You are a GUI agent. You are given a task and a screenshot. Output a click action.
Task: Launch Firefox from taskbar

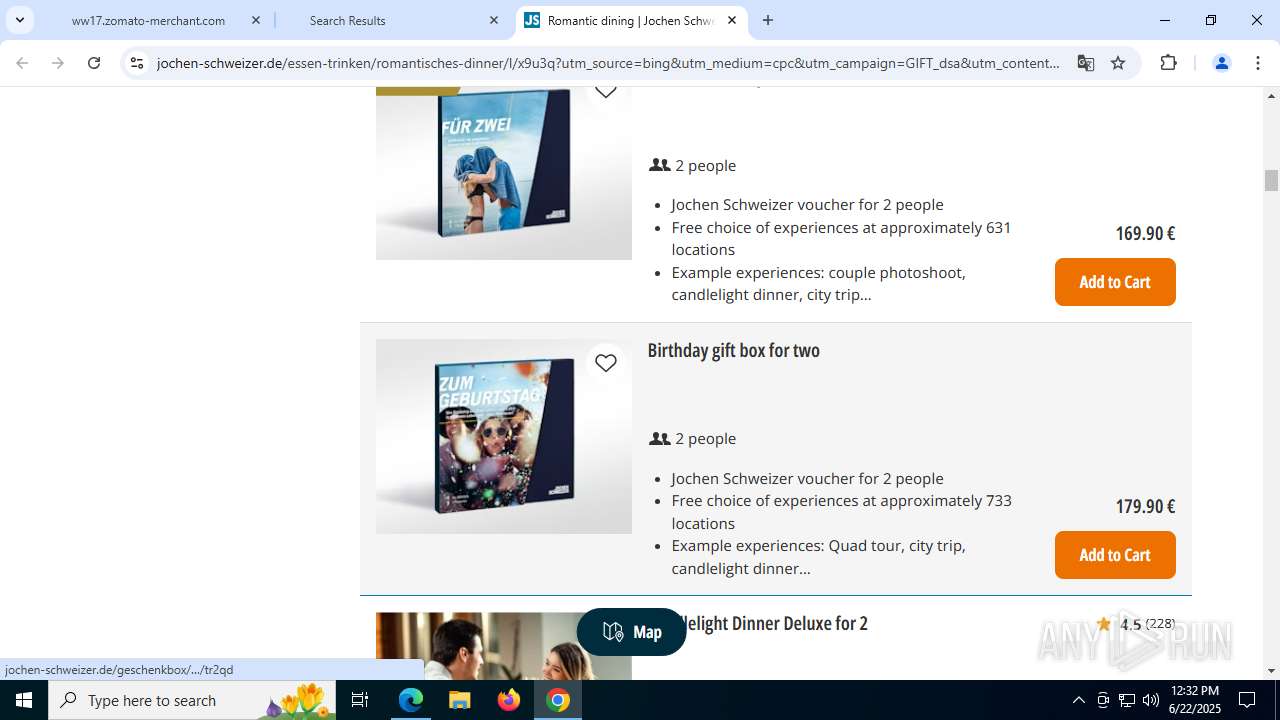pyautogui.click(x=509, y=700)
